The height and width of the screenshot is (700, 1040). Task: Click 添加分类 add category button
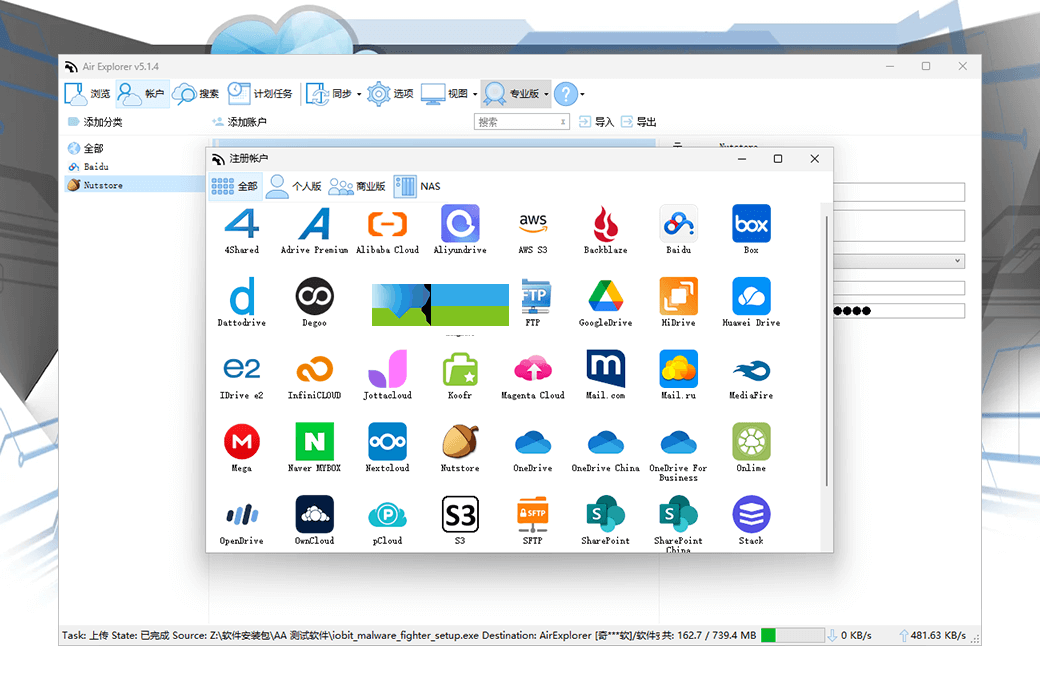[95, 122]
